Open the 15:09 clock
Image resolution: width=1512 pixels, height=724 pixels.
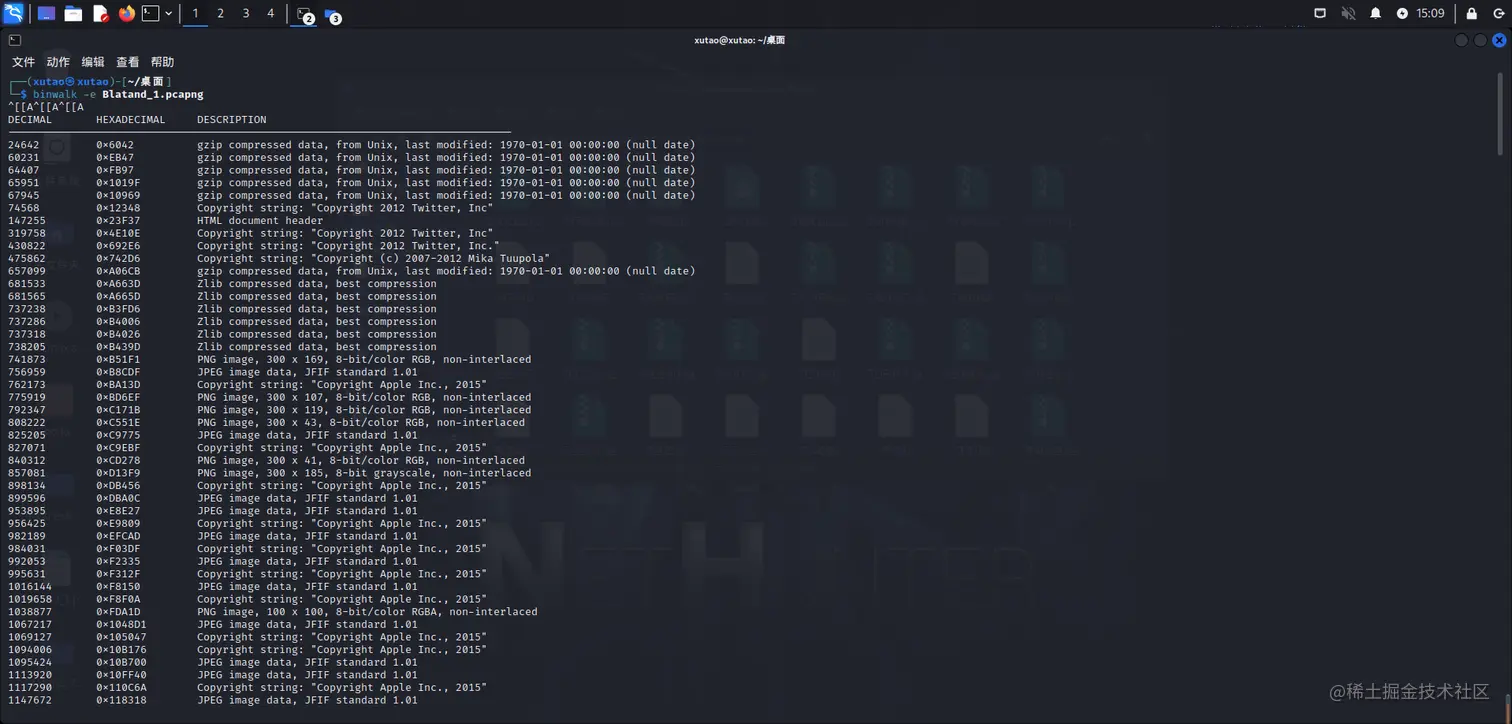tap(1430, 13)
